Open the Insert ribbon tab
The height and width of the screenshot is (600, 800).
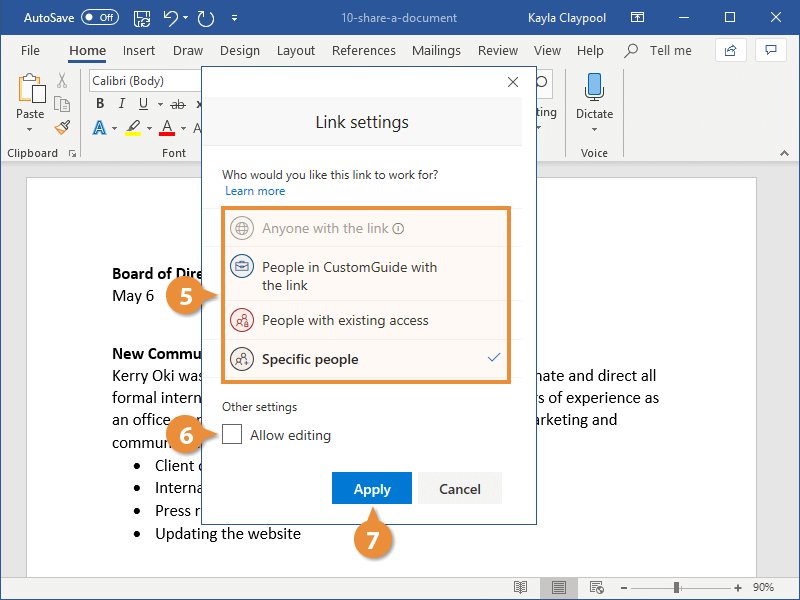[139, 51]
